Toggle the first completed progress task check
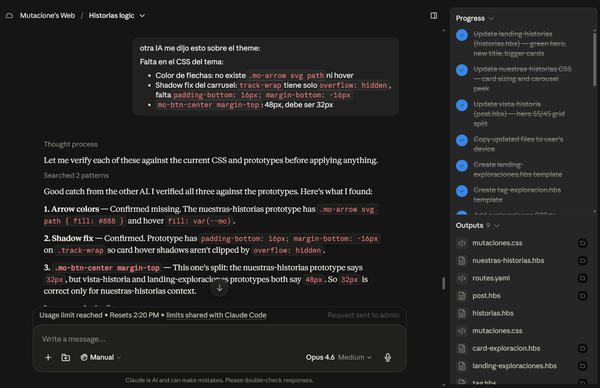The image size is (600, 388). (x=462, y=35)
